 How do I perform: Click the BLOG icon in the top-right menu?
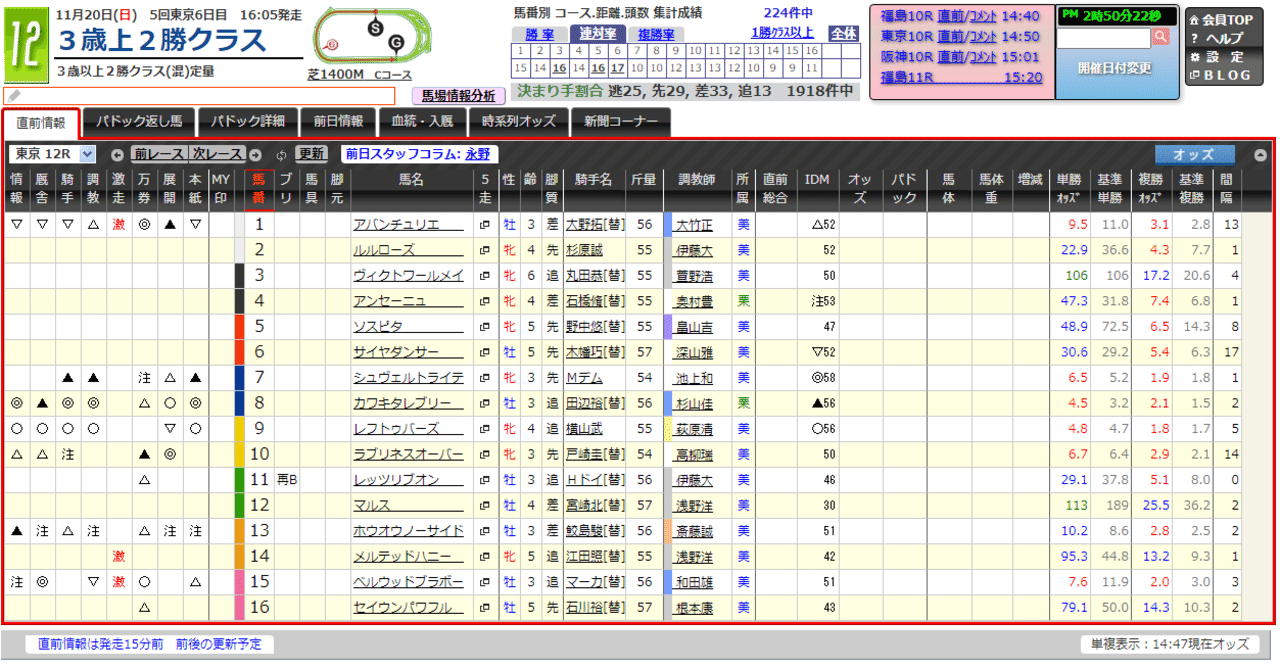click(1195, 74)
